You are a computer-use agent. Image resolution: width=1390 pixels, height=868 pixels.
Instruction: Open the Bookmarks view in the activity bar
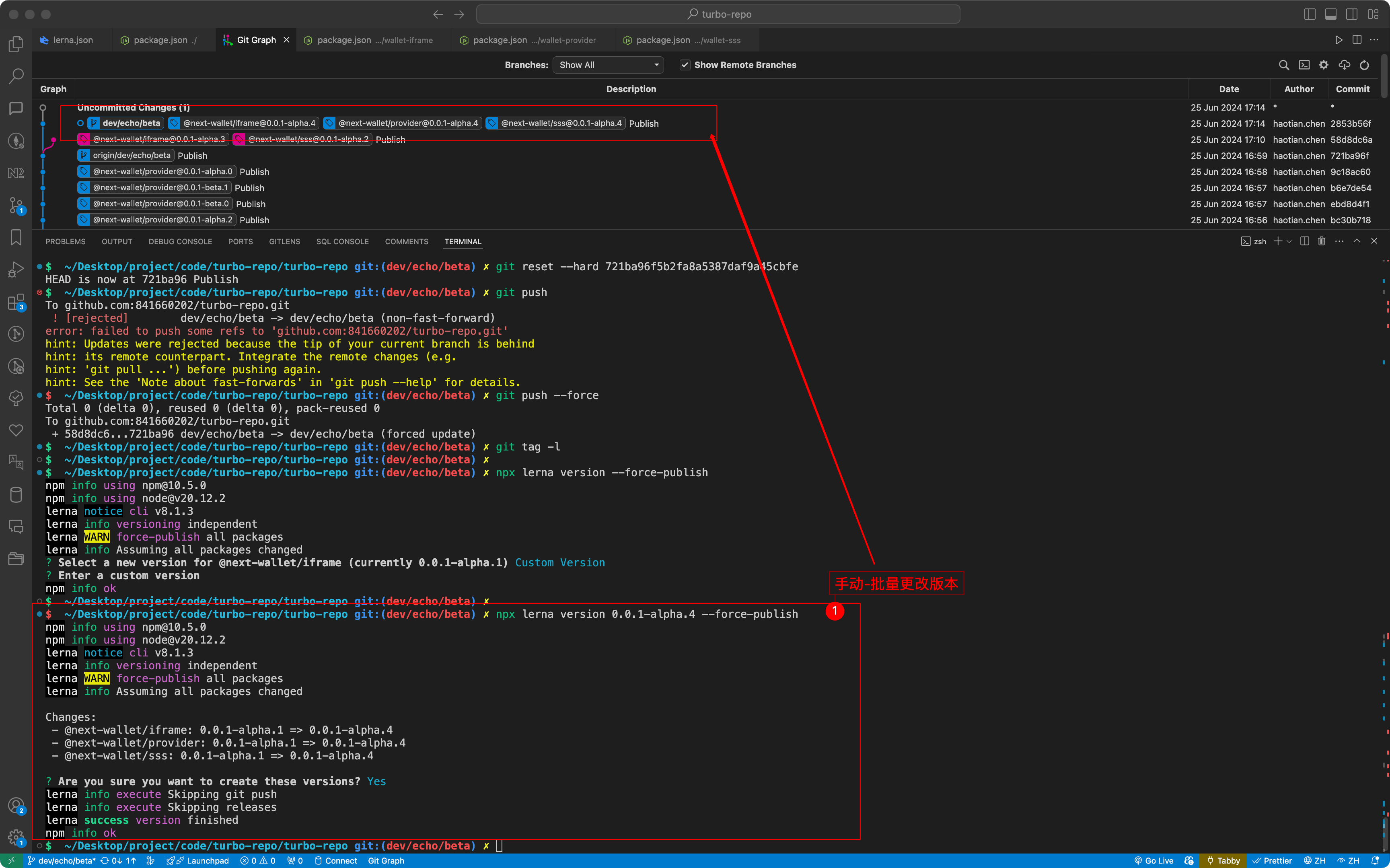pyautogui.click(x=16, y=237)
